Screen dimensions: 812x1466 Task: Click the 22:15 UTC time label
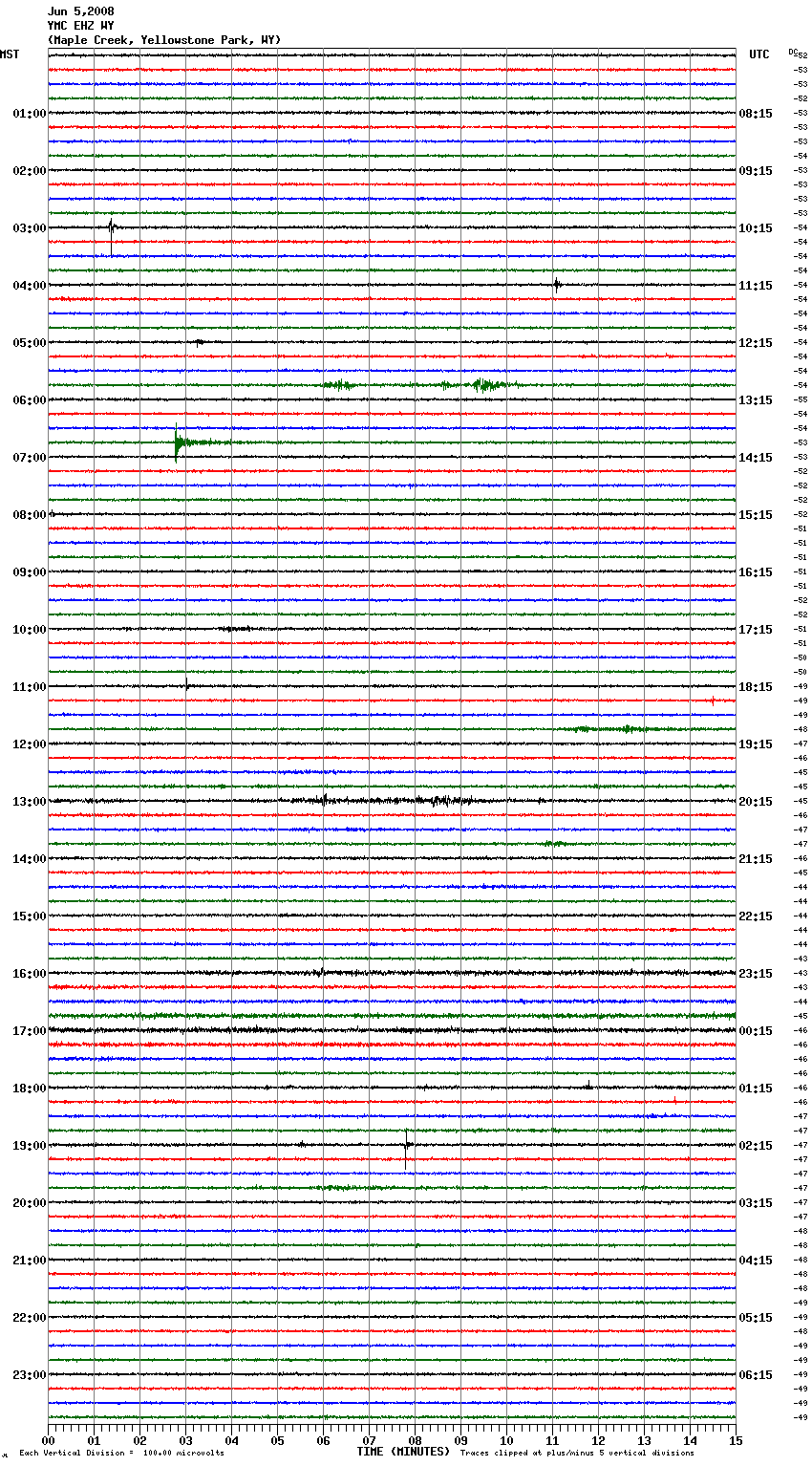point(756,916)
